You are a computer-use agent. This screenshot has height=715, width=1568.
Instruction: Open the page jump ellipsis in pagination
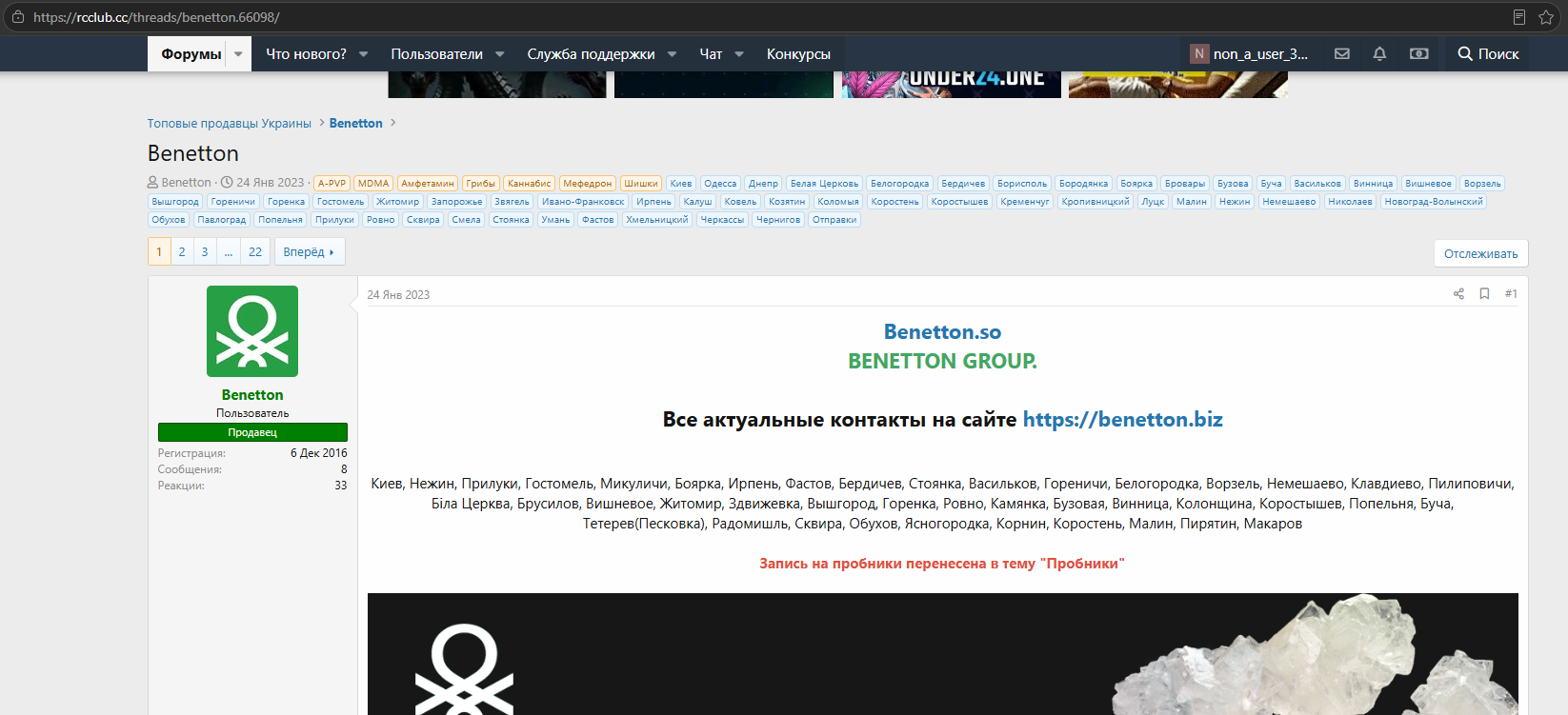229,252
